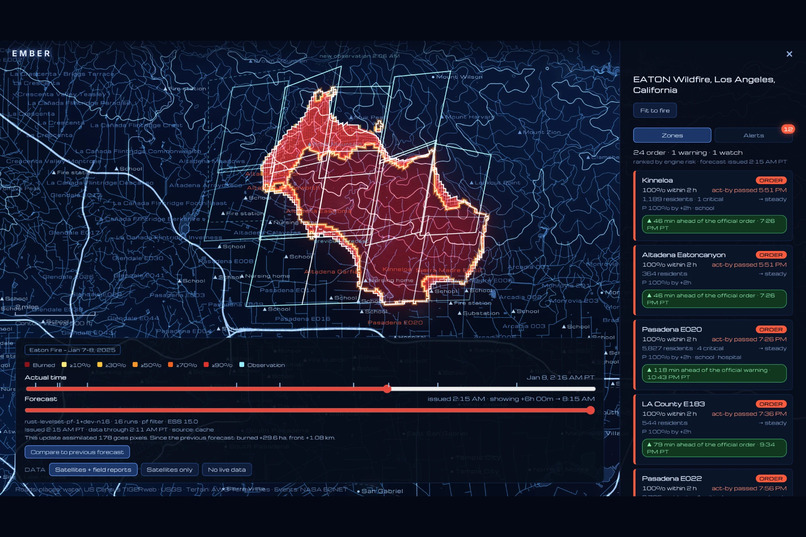The image size is (806, 537).
Task: Click the 'issued 2:15 AM · showing +6h 00m' text
Action: [511, 399]
